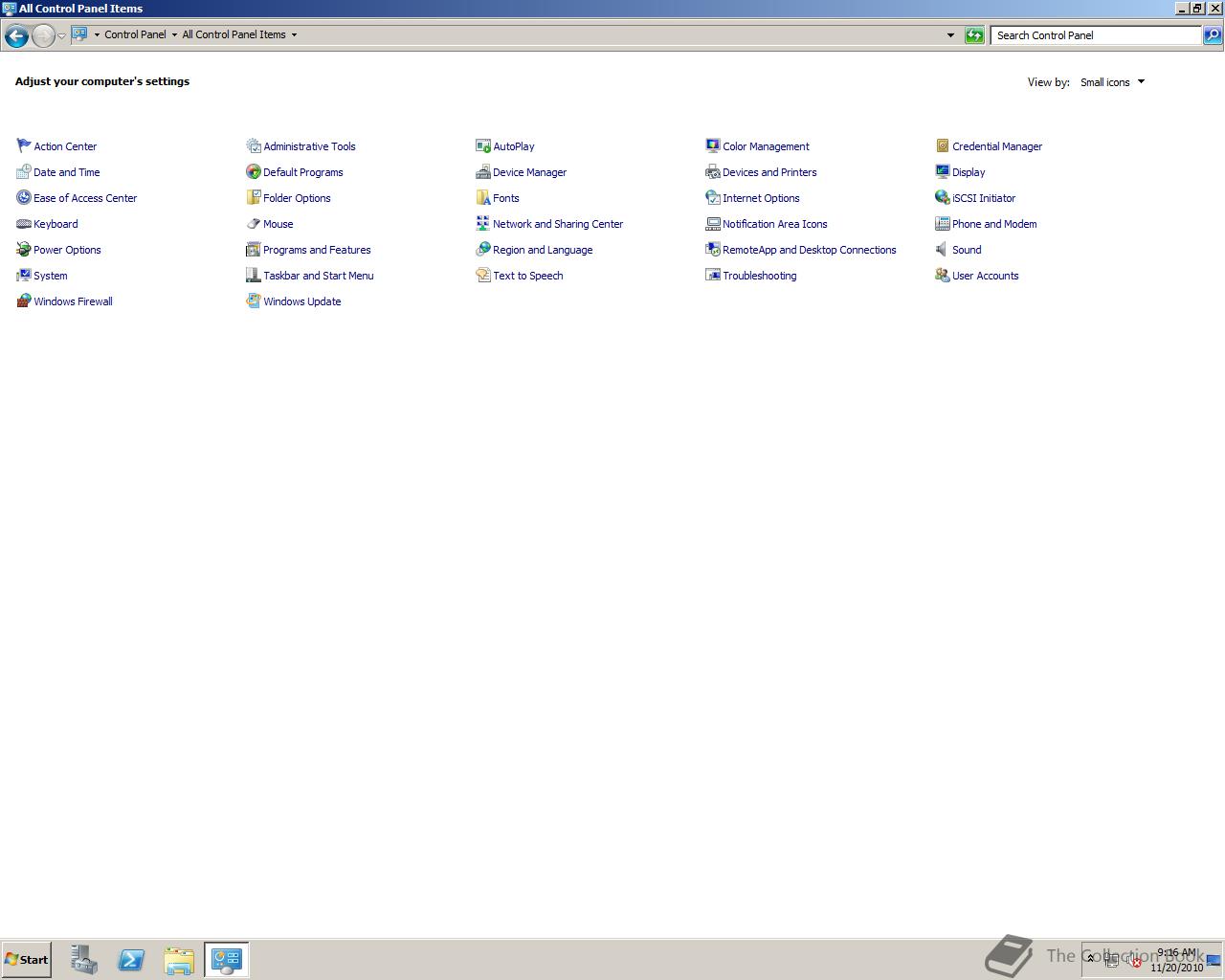Click the Credential Manager safe icon
The width and height of the screenshot is (1225, 980).
[943, 145]
